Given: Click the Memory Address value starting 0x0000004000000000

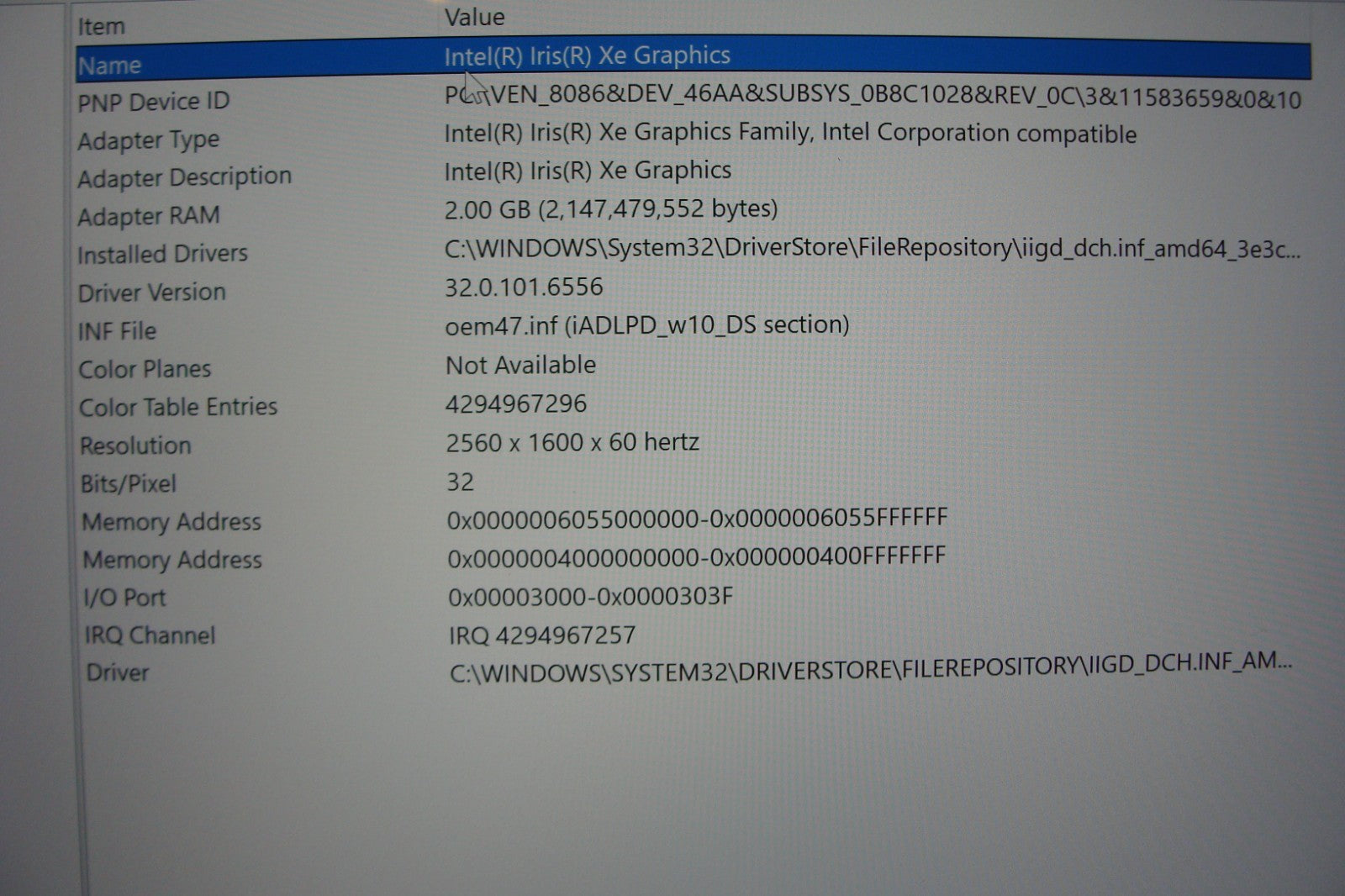Looking at the screenshot, I should pyautogui.click(x=696, y=556).
